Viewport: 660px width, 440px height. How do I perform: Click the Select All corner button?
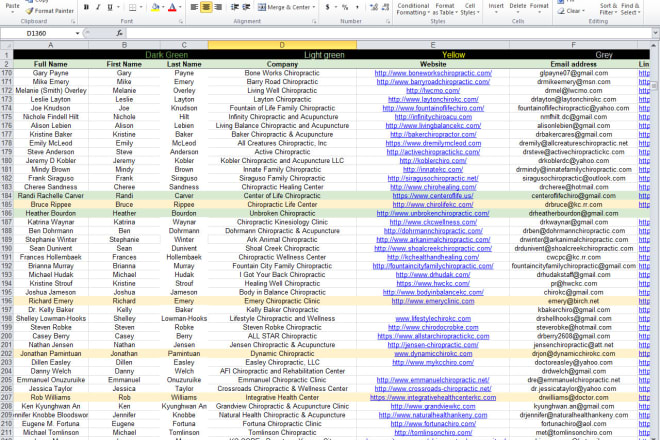pos(7,45)
